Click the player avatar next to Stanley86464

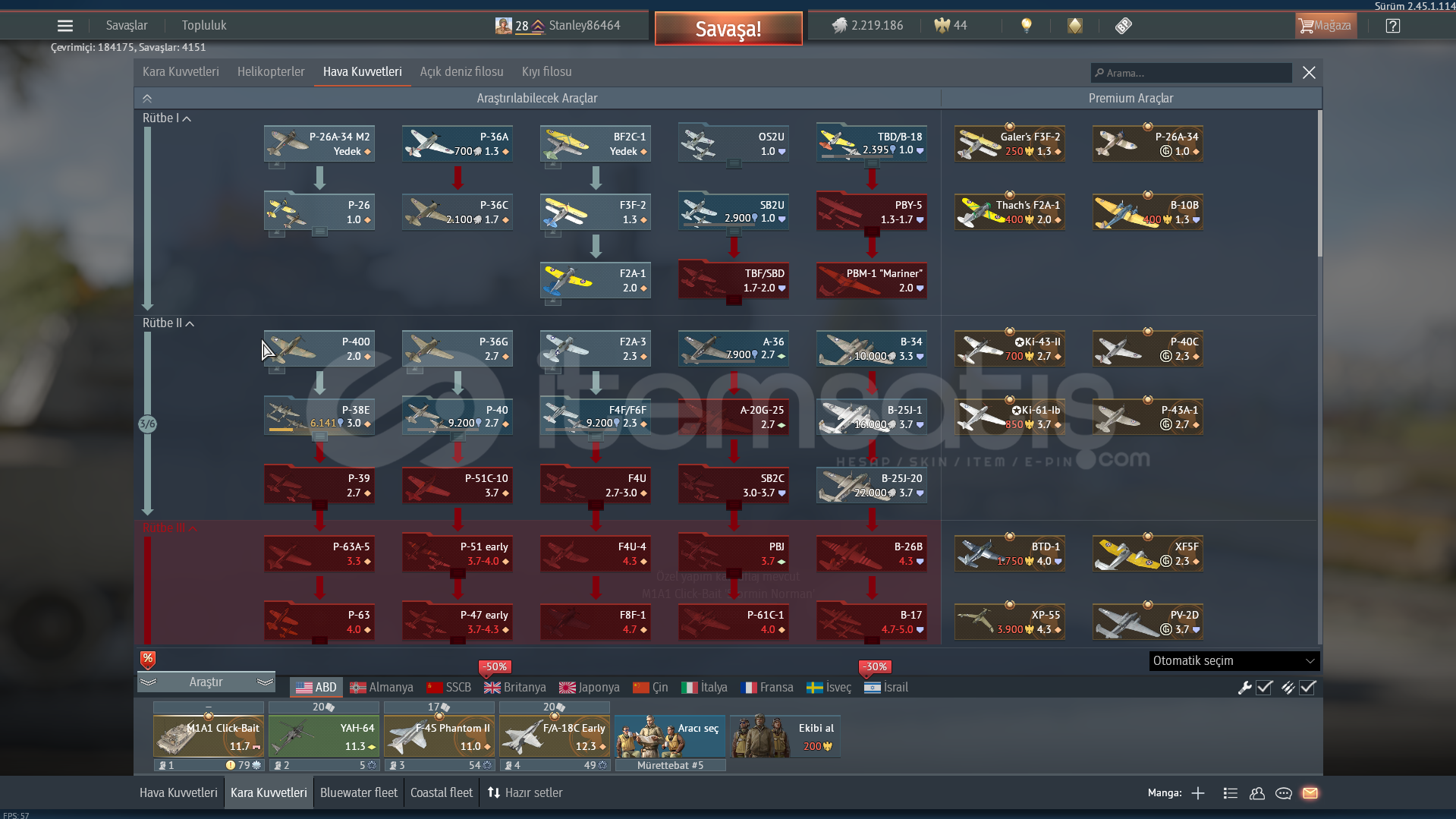pos(504,26)
